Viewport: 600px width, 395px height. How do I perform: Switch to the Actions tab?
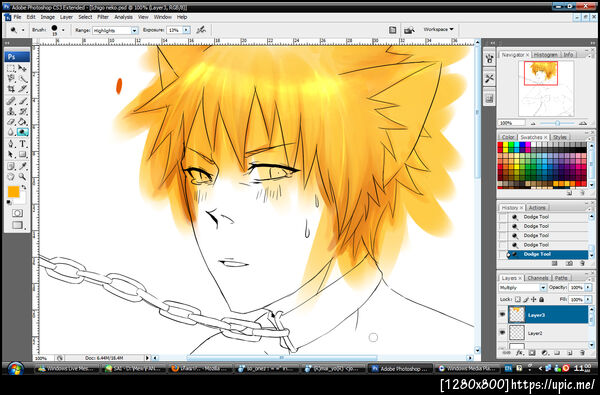coord(537,207)
